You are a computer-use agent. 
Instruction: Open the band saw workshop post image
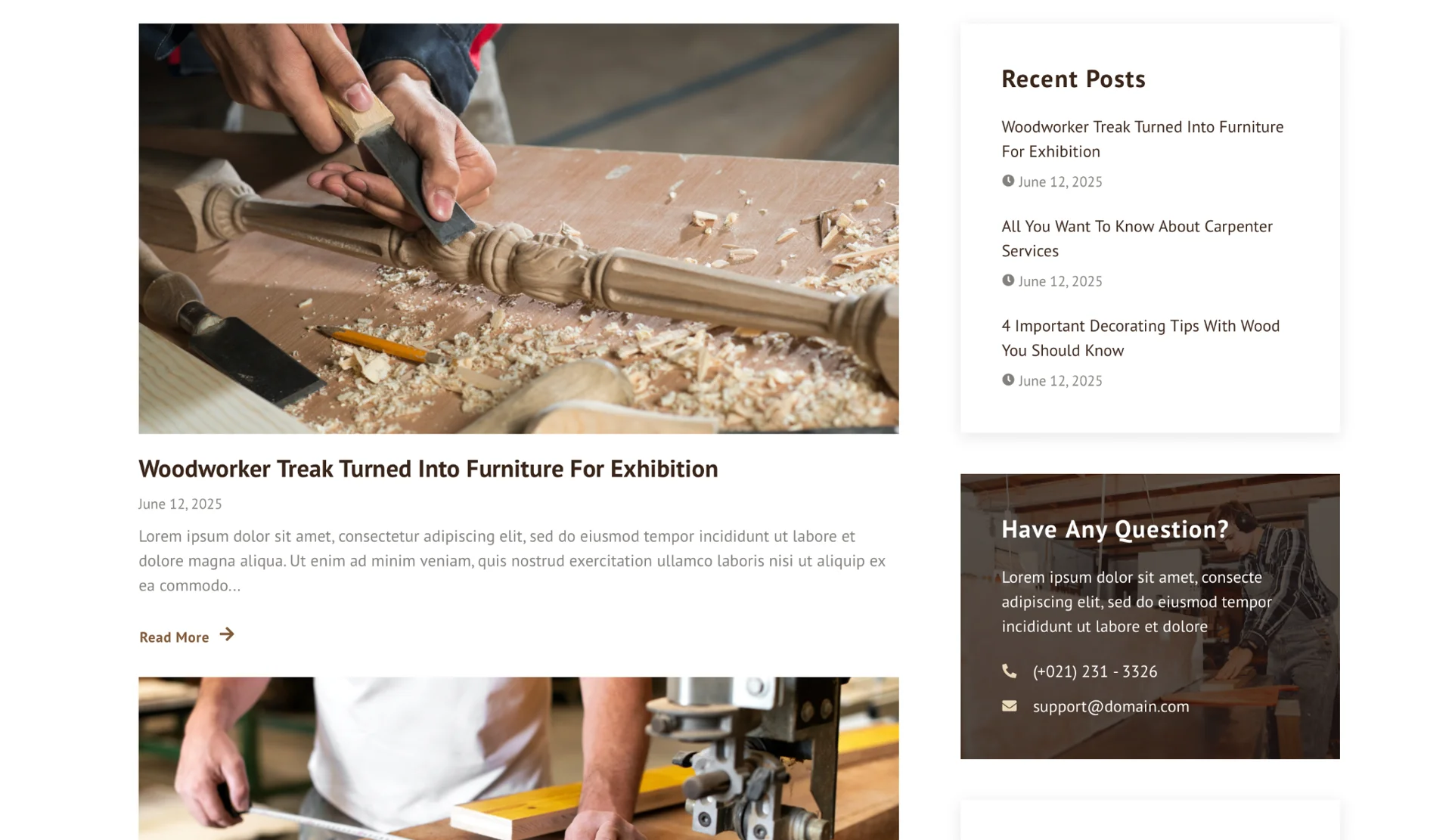coord(519,758)
